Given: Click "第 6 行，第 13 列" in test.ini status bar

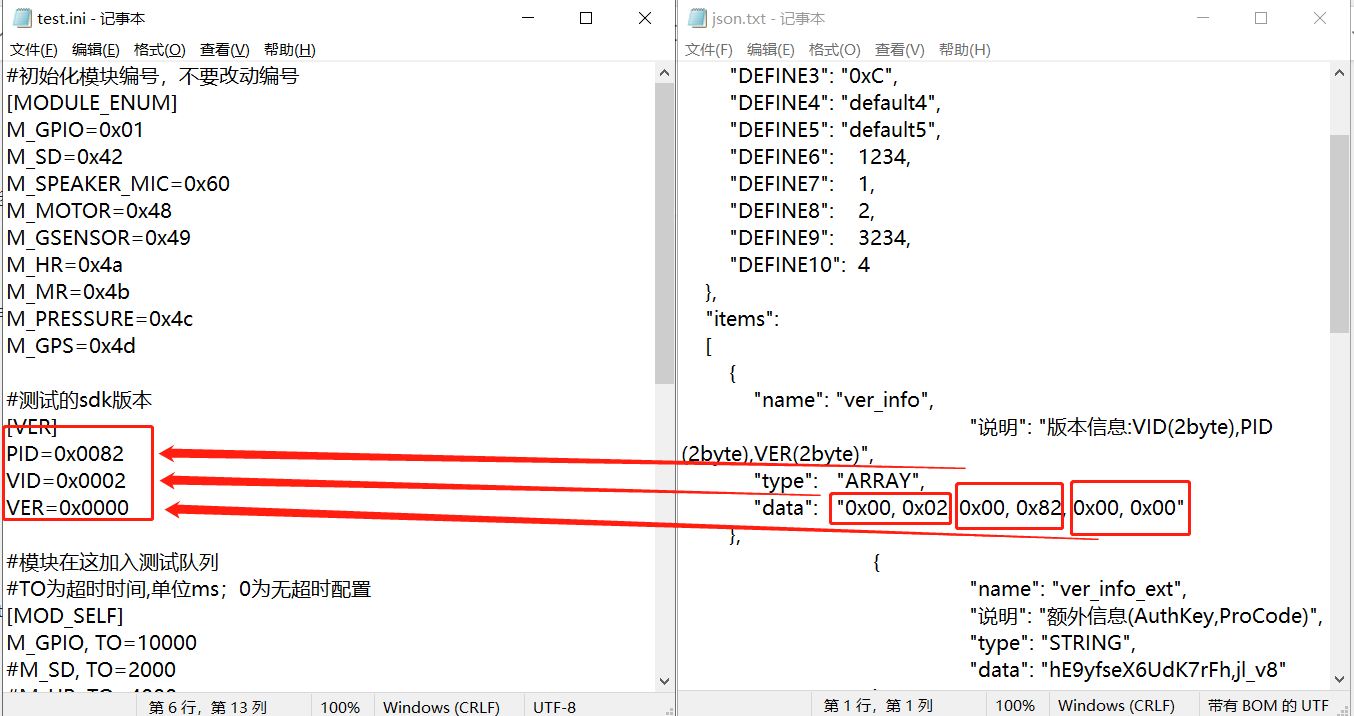Looking at the screenshot, I should (x=208, y=707).
